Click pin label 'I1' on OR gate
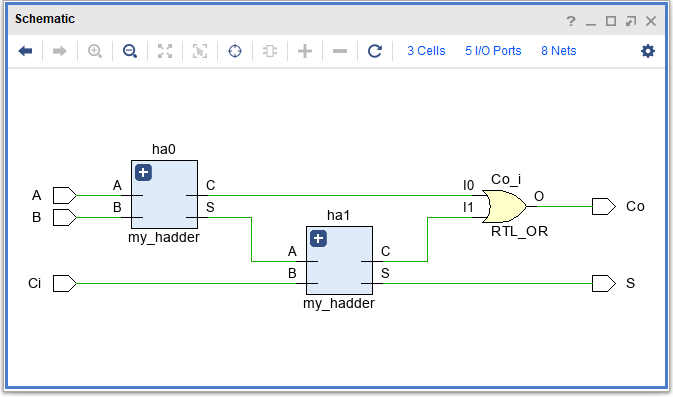Viewport: 673px width, 397px height. 468,208
